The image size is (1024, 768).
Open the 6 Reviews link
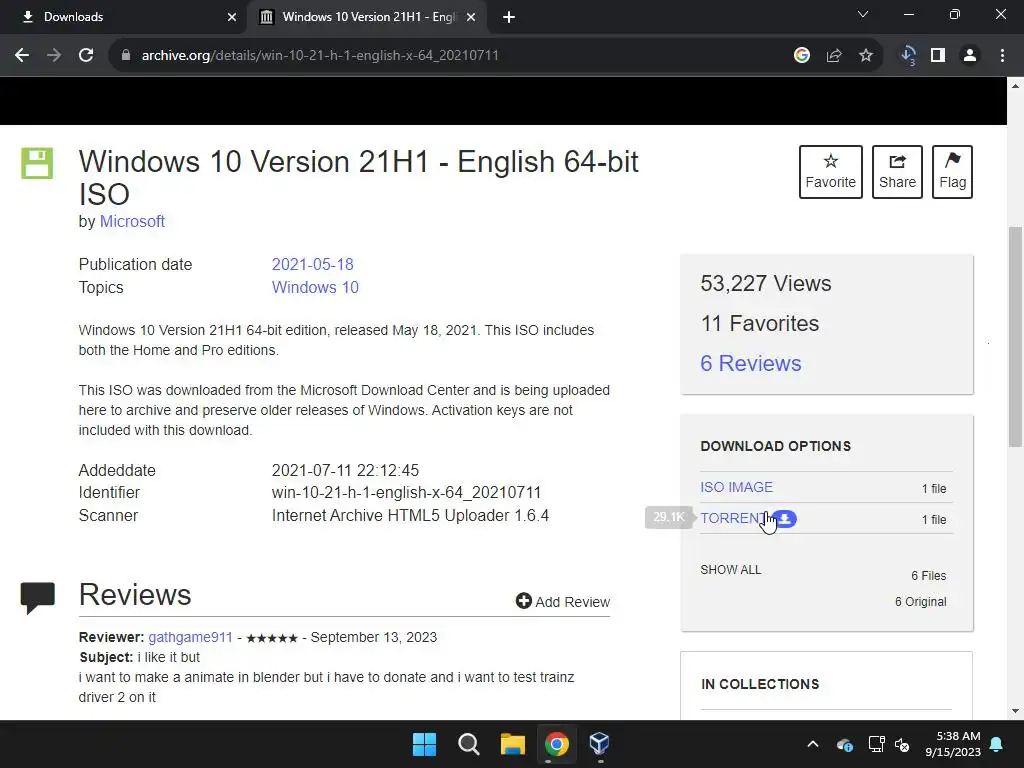pyautogui.click(x=750, y=363)
